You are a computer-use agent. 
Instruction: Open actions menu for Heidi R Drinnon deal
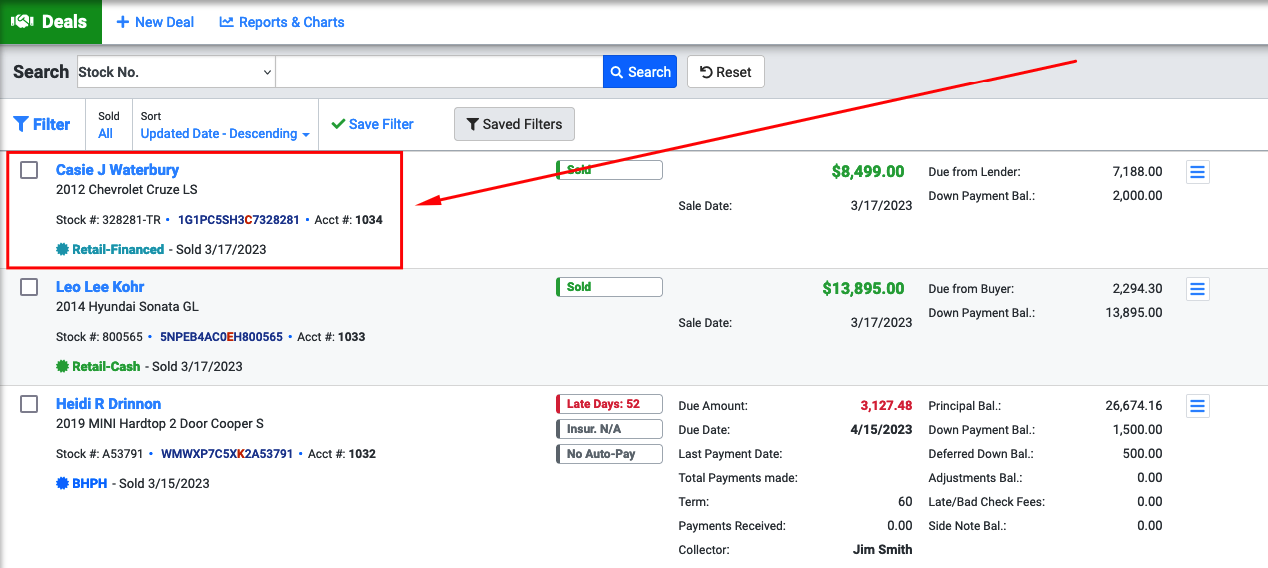[x=1198, y=406]
